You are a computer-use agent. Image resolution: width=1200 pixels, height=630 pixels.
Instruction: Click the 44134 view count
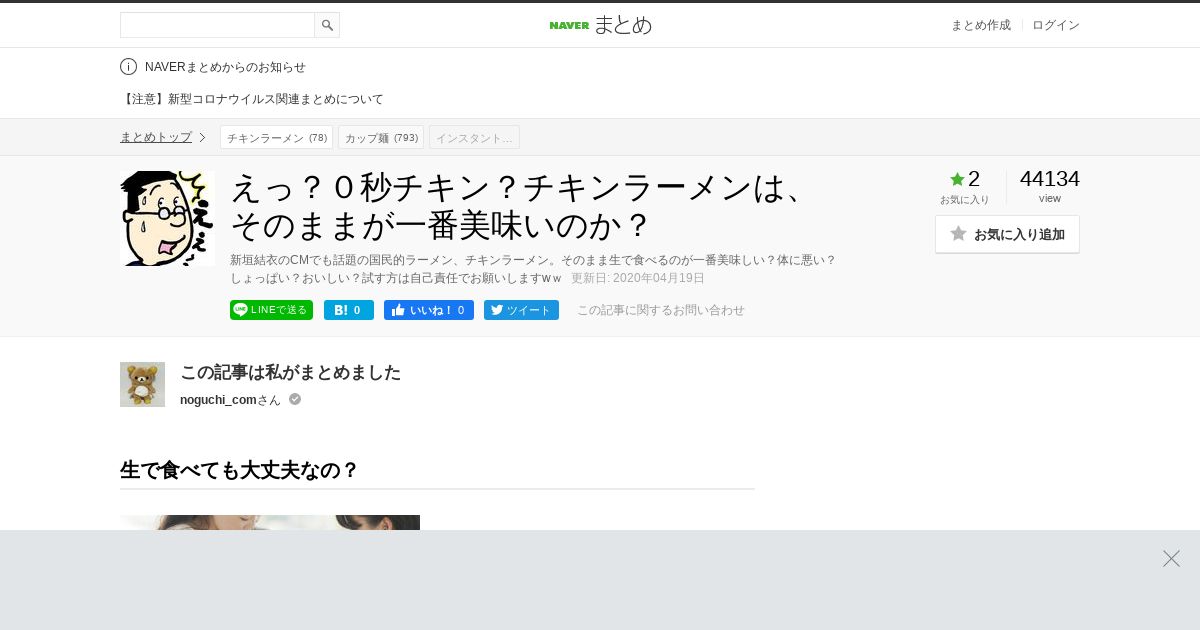point(1050,179)
